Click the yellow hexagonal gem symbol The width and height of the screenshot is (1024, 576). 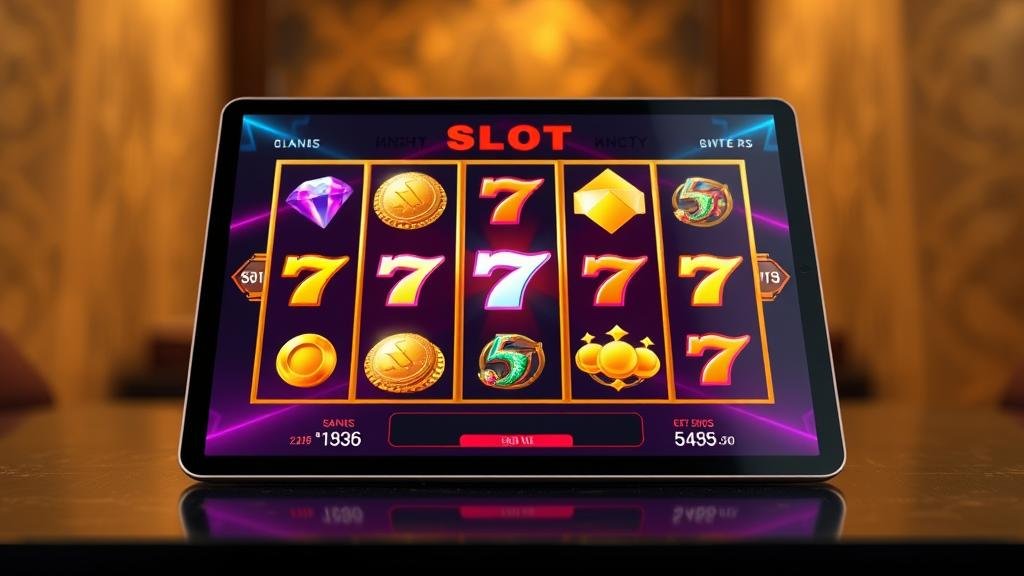pyautogui.click(x=609, y=201)
